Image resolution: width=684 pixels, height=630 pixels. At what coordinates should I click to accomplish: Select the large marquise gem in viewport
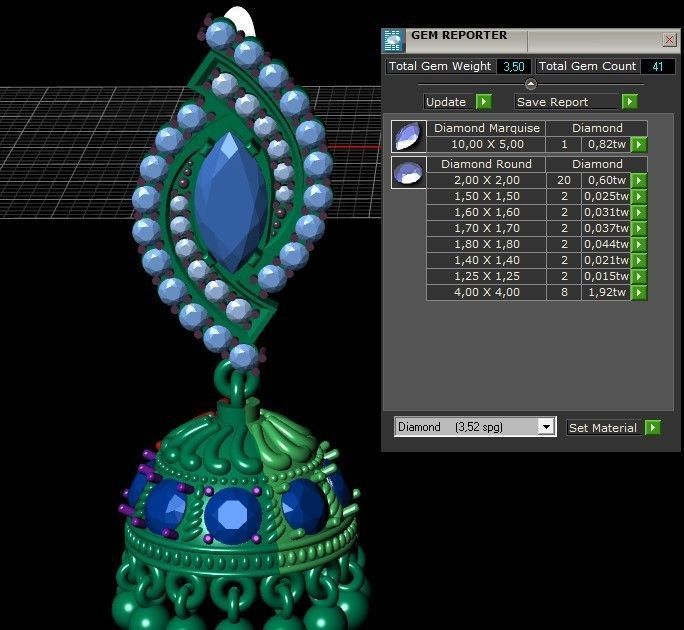(x=230, y=203)
